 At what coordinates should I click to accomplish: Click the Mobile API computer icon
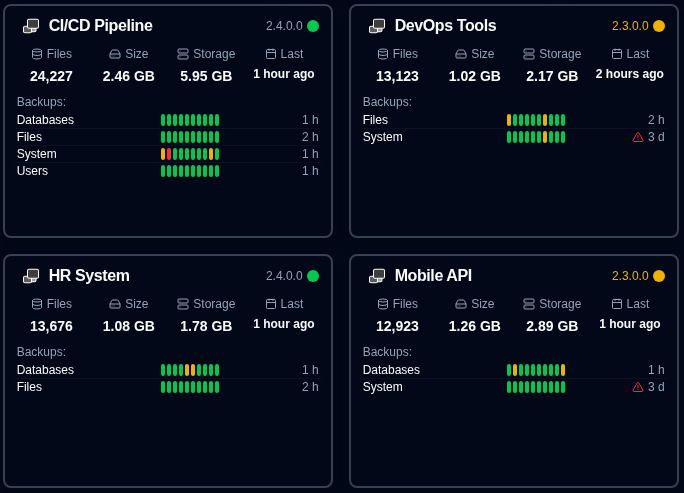coord(377,276)
